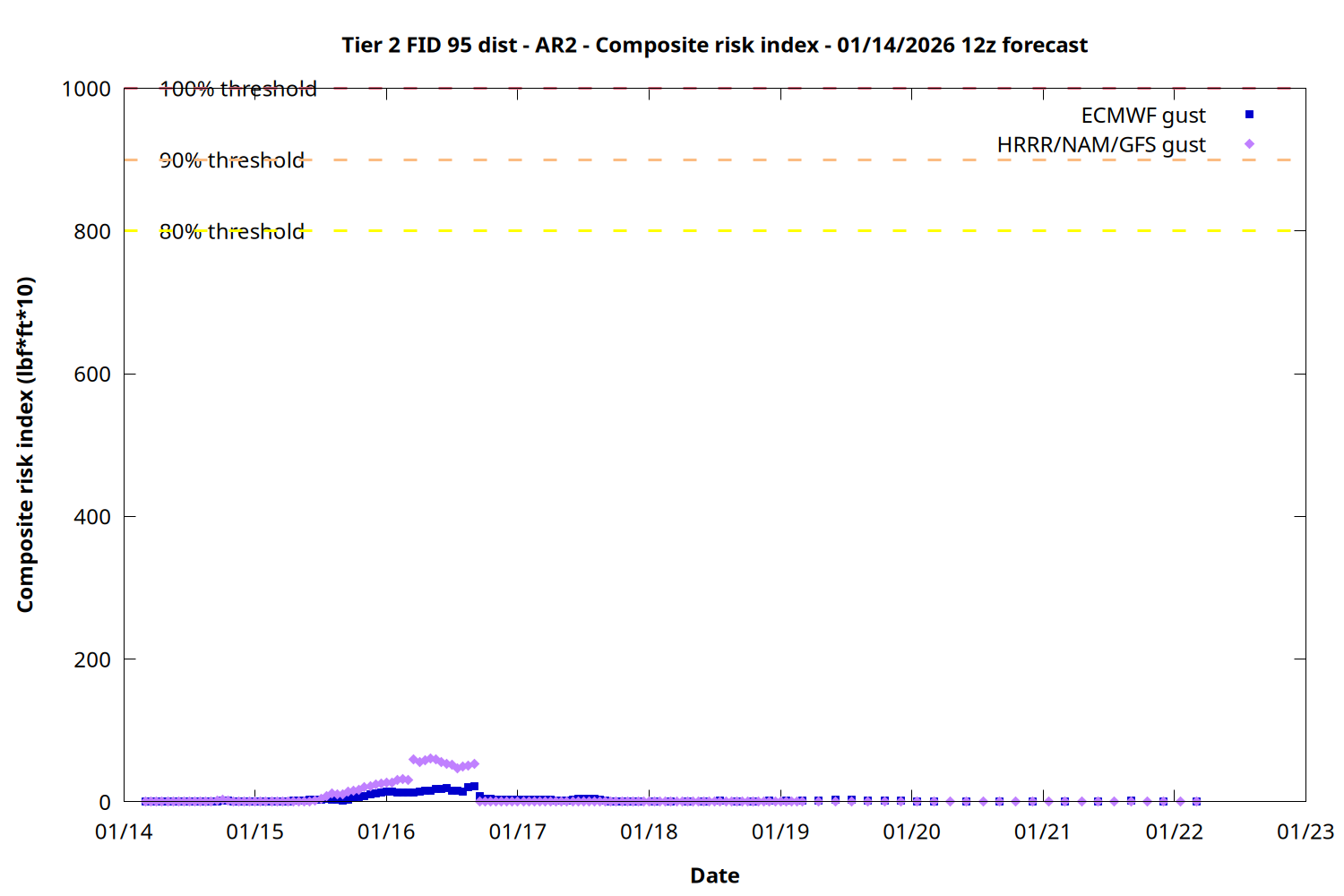Select the ECMWF gust legend label

click(x=1142, y=116)
